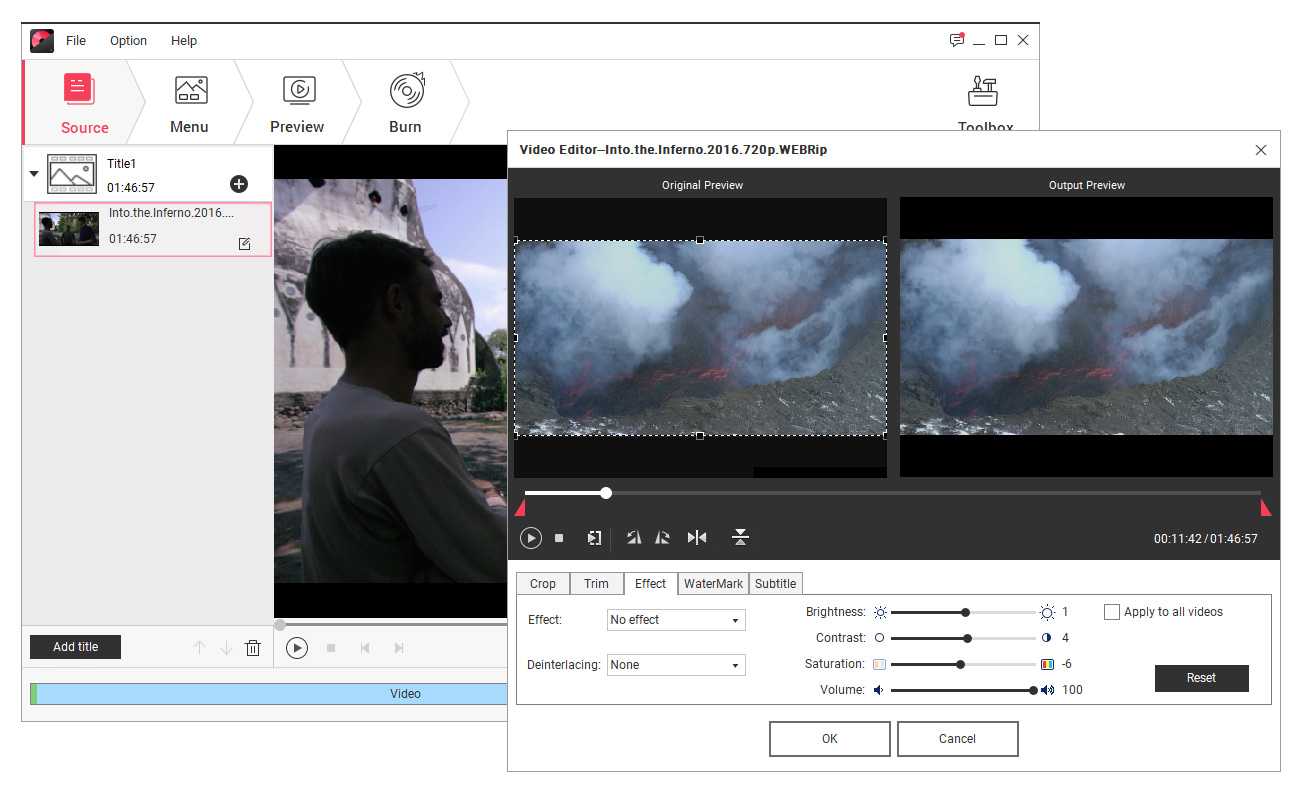1313x795 pixels.
Task: Click the full saturation color icon
Action: tap(1047, 664)
